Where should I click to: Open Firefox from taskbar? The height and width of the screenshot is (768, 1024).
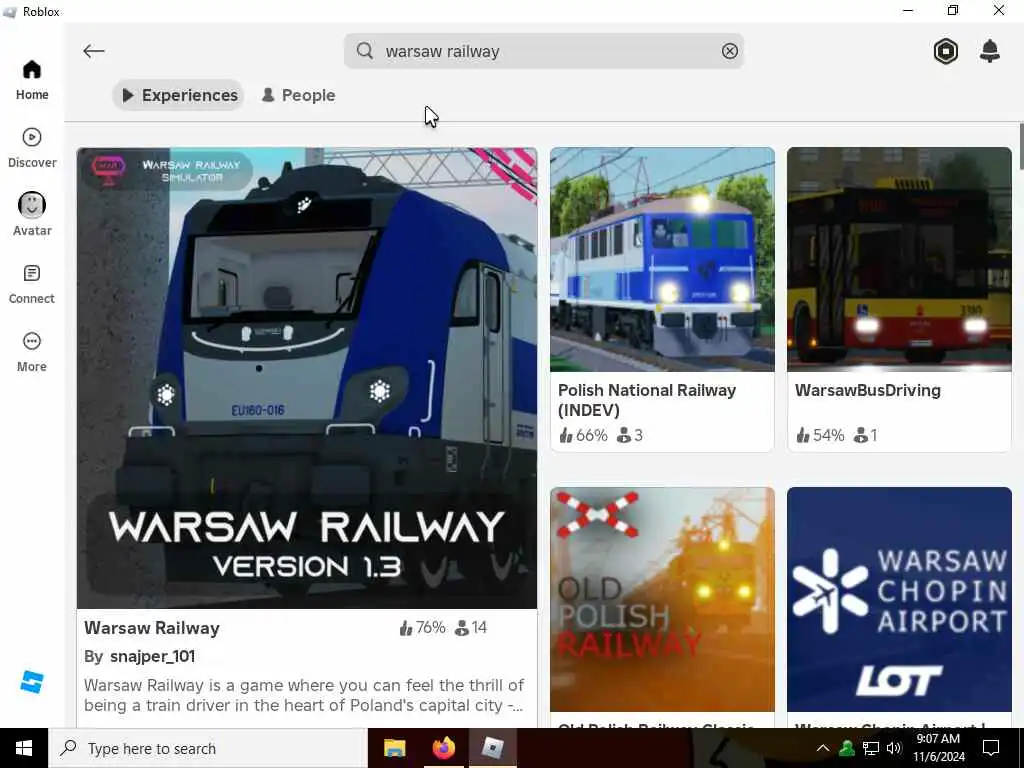click(443, 748)
